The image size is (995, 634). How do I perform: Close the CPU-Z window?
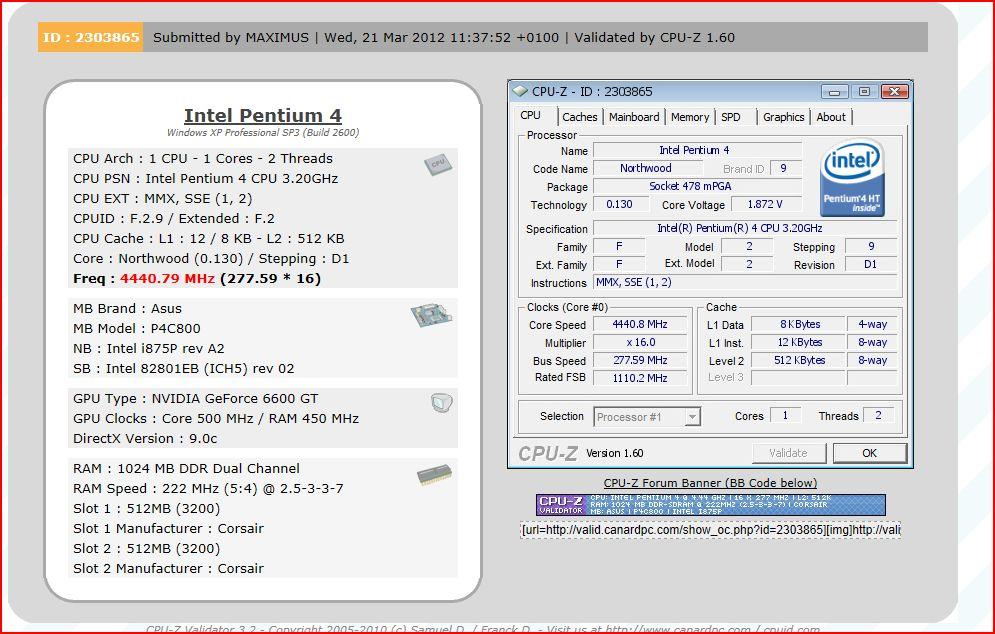[x=895, y=91]
